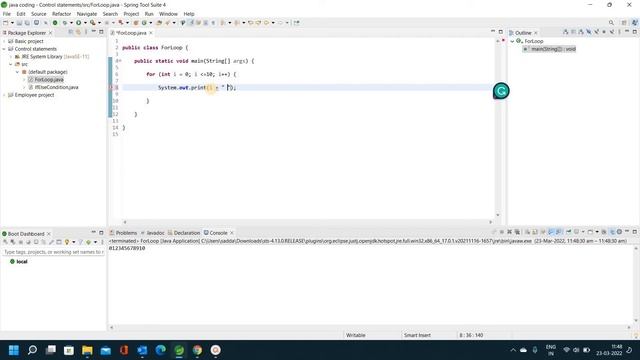
Task: Open the Run menu
Action: coord(149,14)
